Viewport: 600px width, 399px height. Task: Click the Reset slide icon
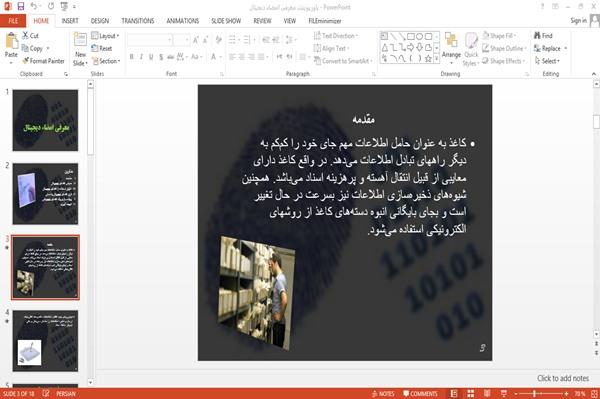tap(95, 48)
